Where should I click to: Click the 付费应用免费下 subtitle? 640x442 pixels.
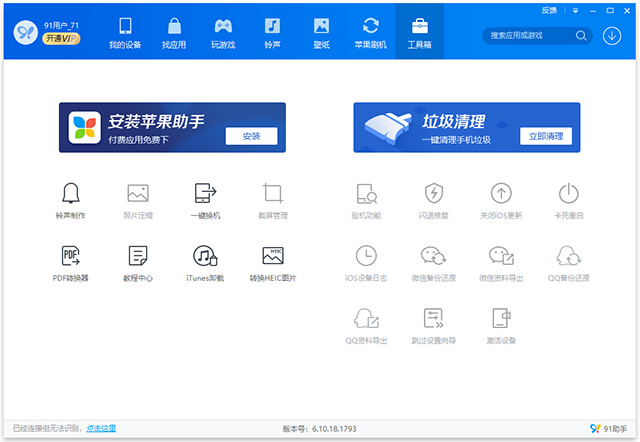[x=138, y=140]
